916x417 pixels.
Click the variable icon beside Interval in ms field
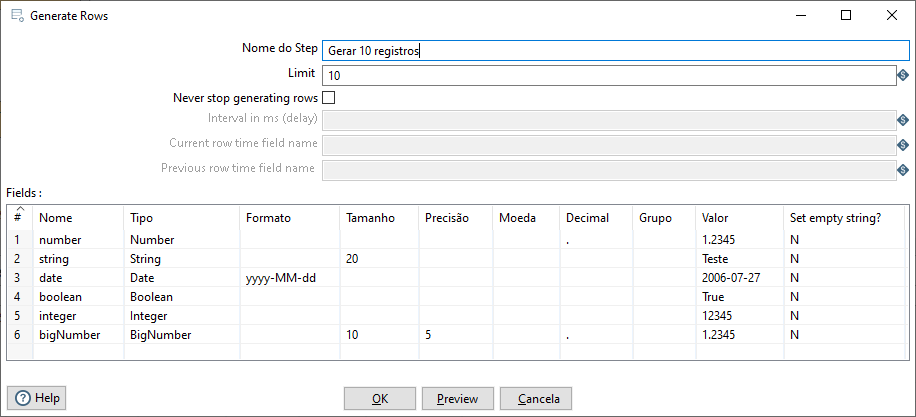tap(903, 120)
